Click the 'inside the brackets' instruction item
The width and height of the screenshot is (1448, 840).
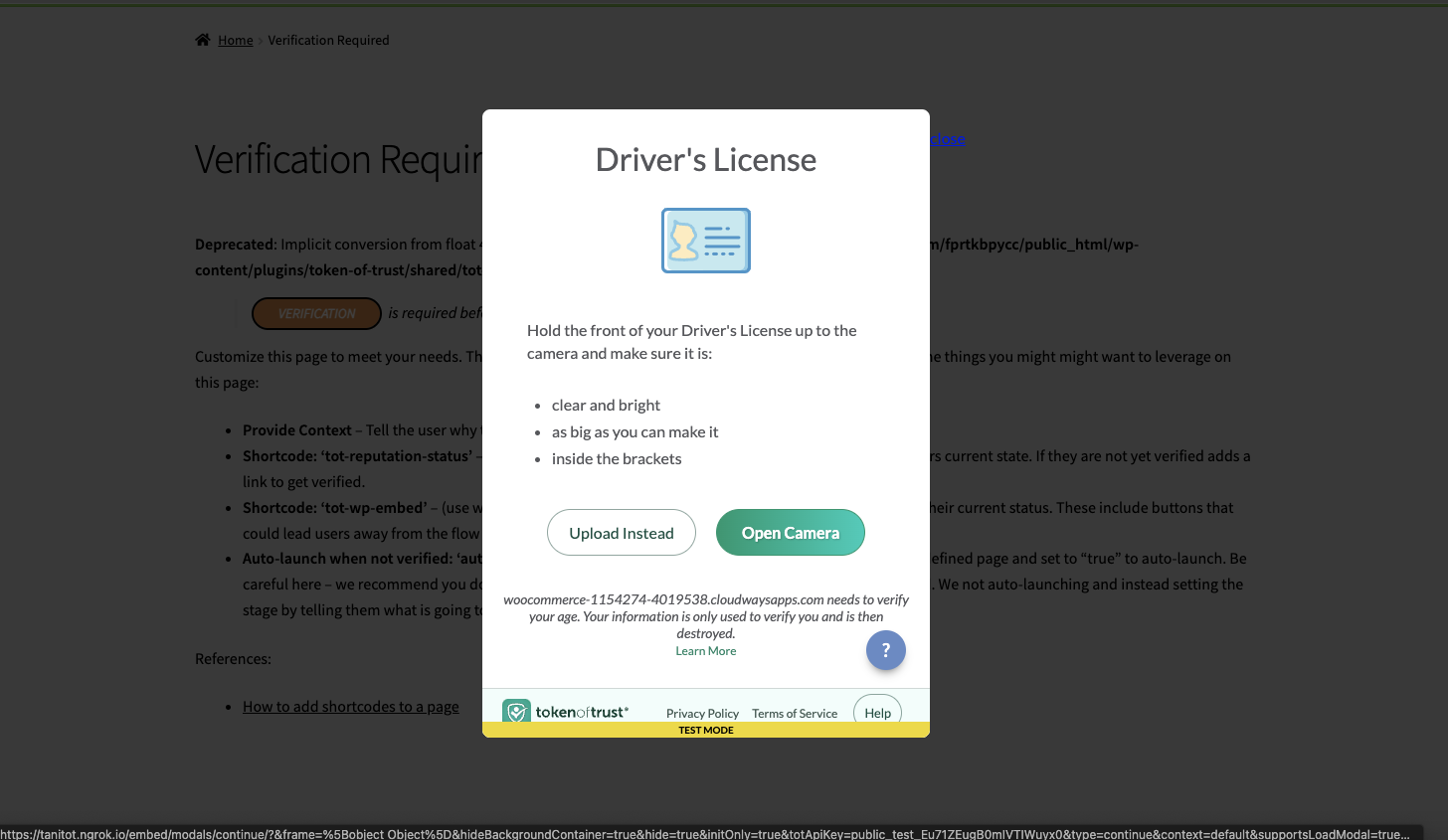pos(617,459)
